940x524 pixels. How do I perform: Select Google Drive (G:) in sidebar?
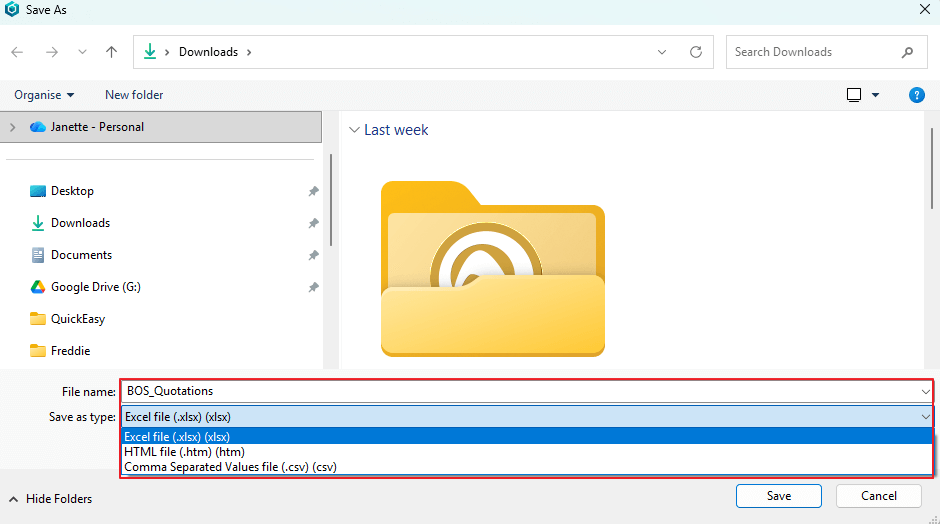click(95, 287)
